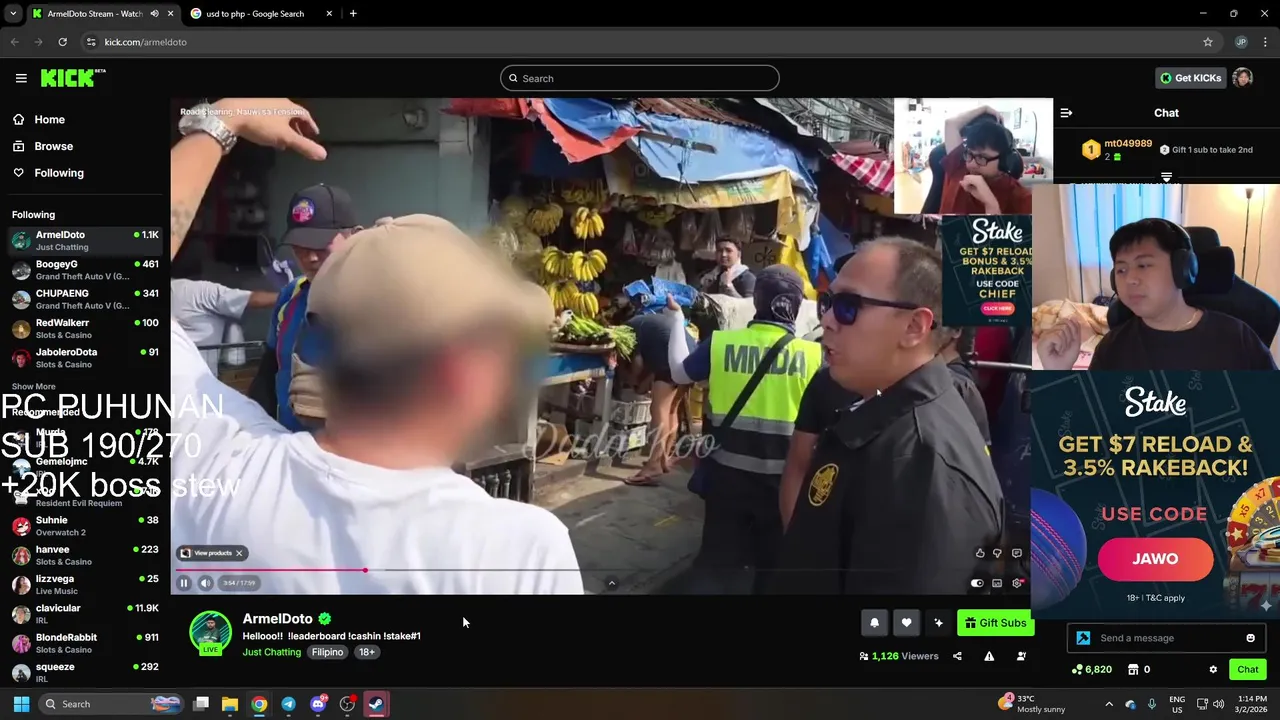Viewport: 1280px width, 720px height.
Task: Open the Suhnie recommended channel
Action: coord(85,526)
